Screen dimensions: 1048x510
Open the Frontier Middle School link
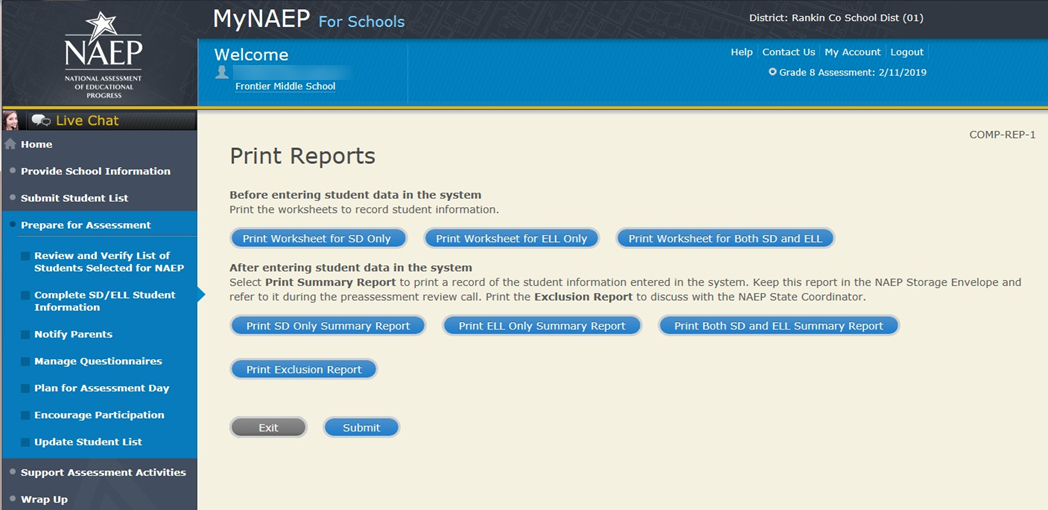tap(285, 86)
